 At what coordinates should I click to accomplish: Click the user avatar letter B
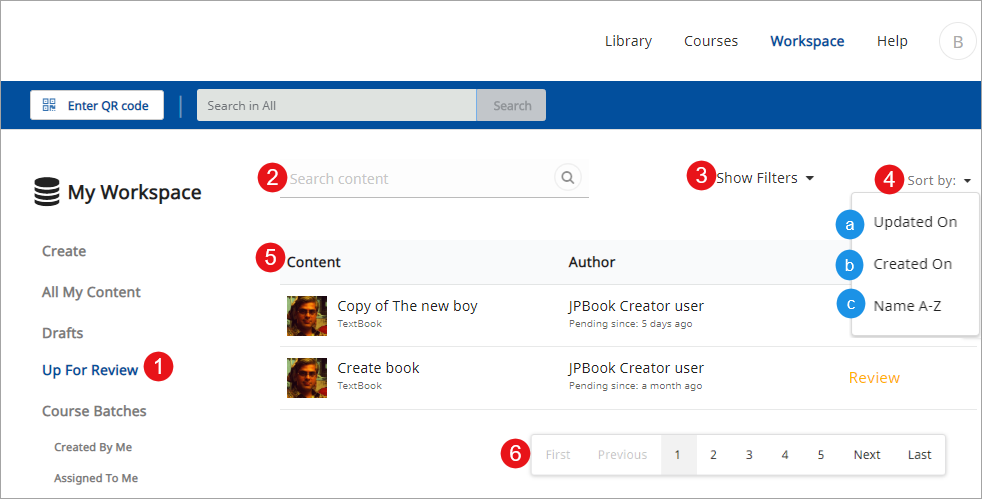(957, 42)
